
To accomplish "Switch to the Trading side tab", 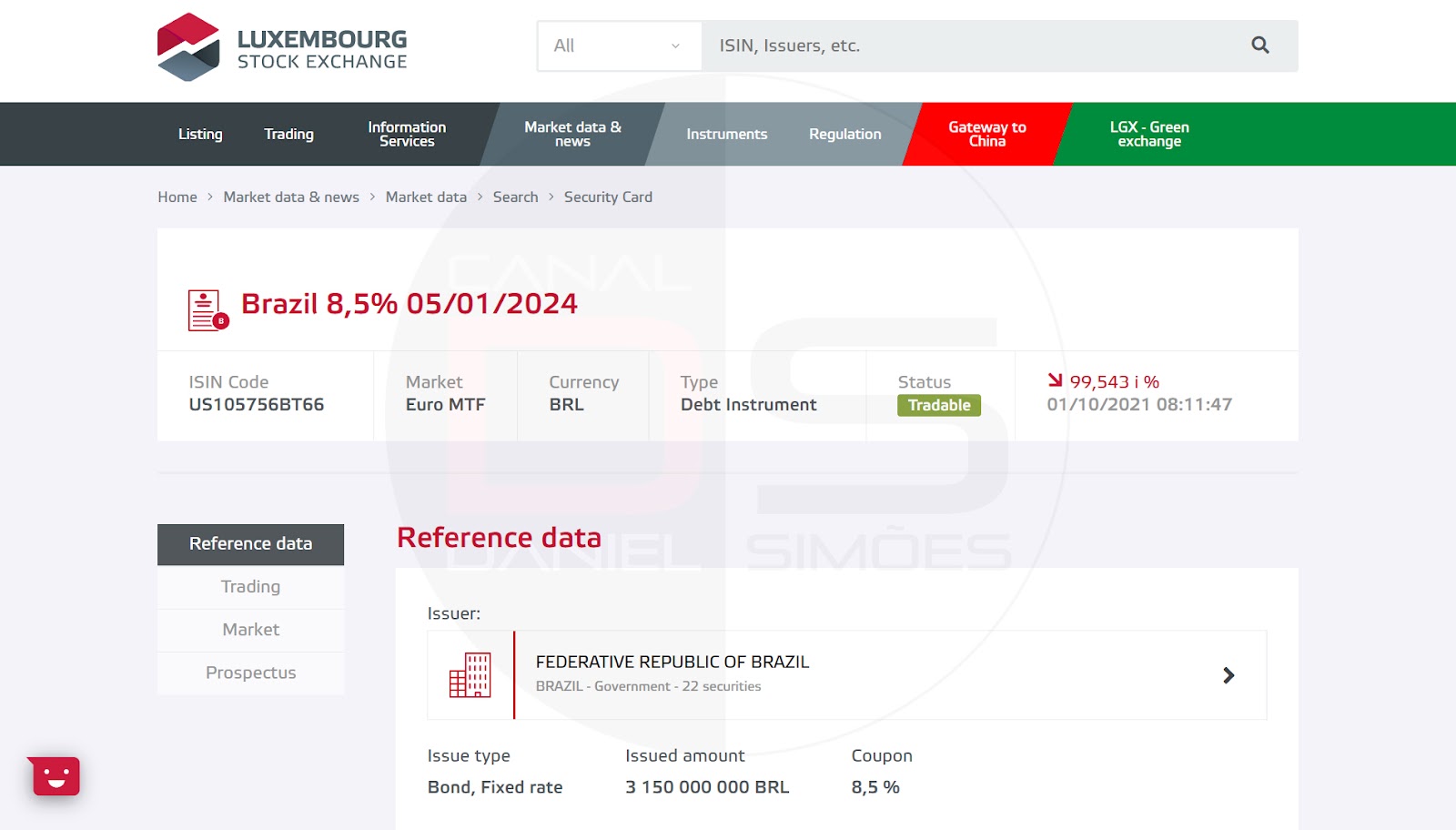I will coord(250,587).
